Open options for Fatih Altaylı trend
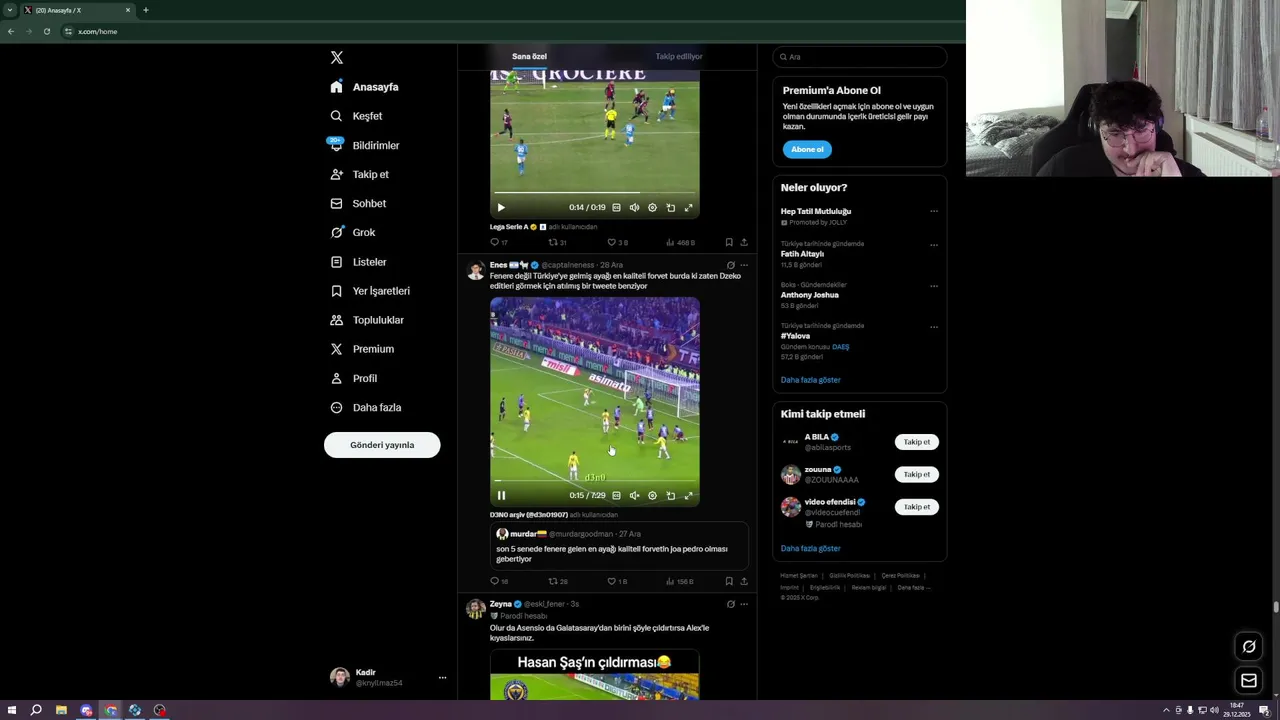Screen dimensions: 1280x720 [x=934, y=244]
